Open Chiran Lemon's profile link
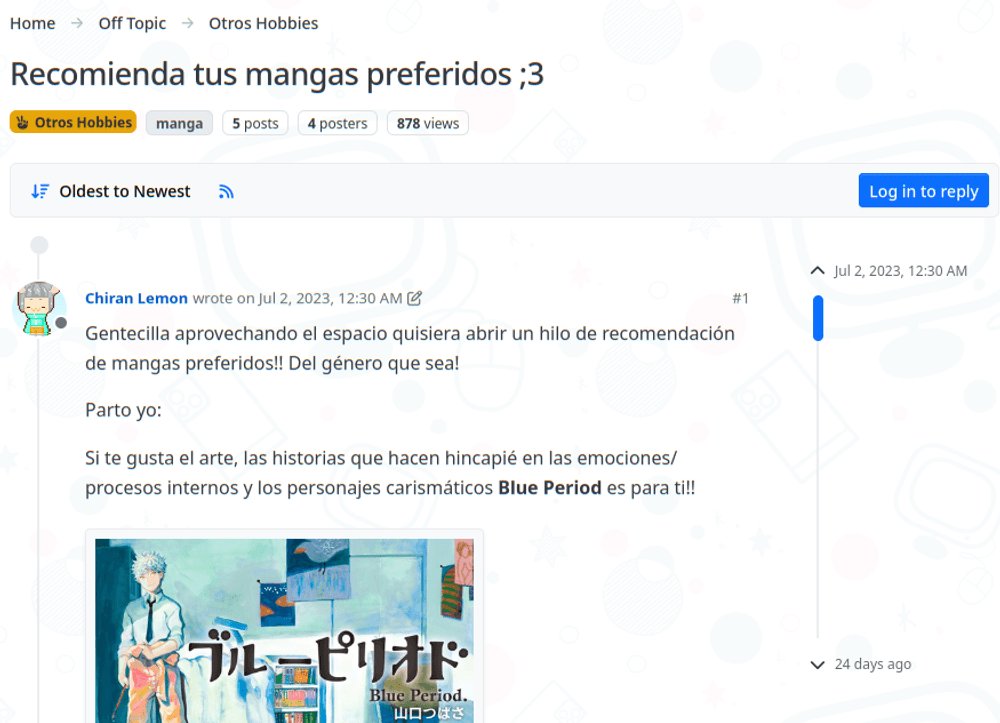1000x723 pixels. (x=136, y=298)
